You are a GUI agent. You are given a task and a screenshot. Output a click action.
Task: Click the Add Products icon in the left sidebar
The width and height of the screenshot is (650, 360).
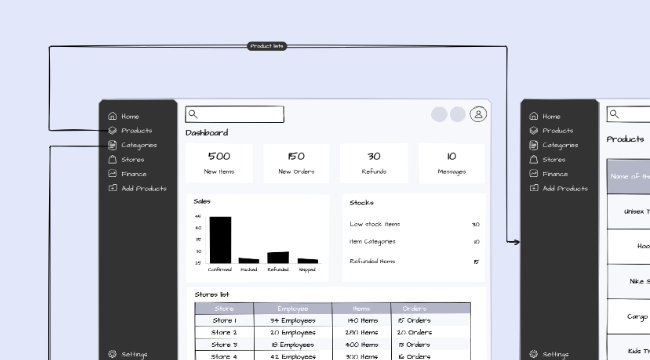click(112, 188)
